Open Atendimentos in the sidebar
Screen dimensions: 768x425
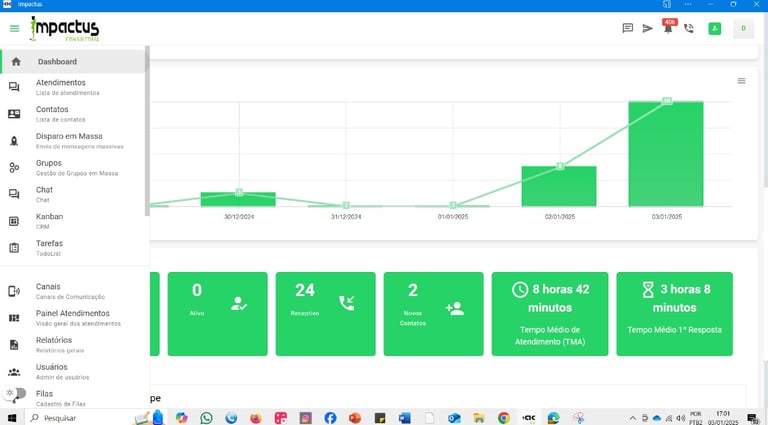tap(73, 87)
